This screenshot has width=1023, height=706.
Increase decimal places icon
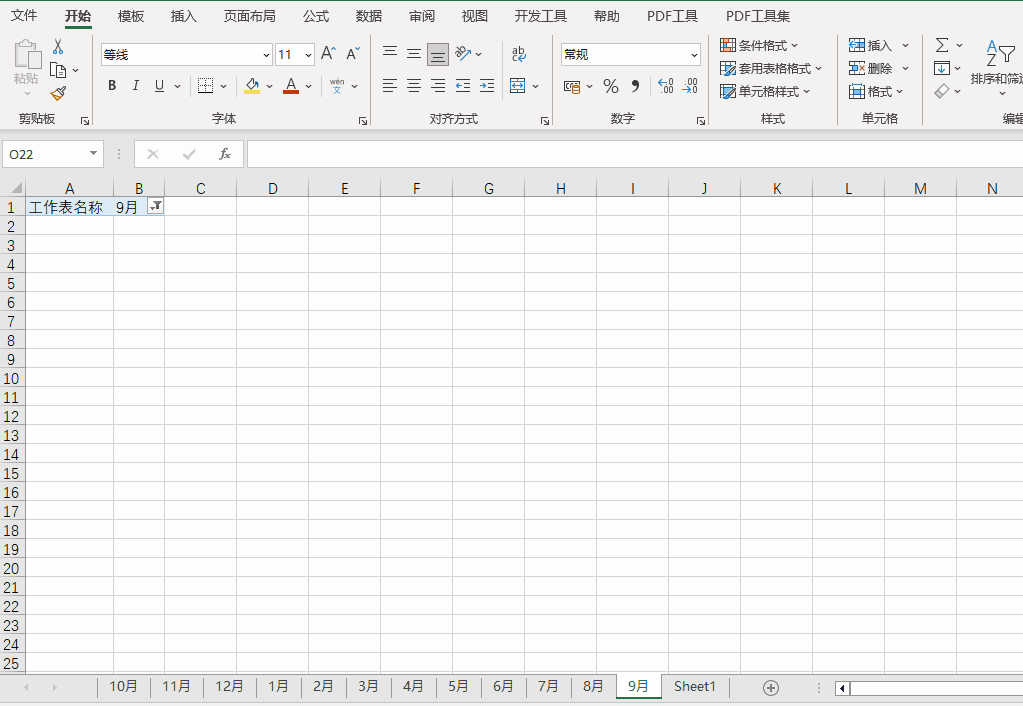pos(665,86)
